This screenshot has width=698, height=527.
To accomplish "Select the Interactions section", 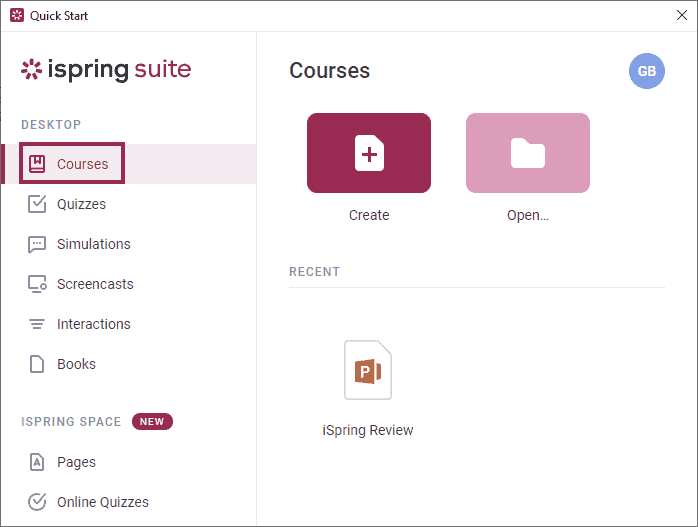I will pyautogui.click(x=93, y=324).
